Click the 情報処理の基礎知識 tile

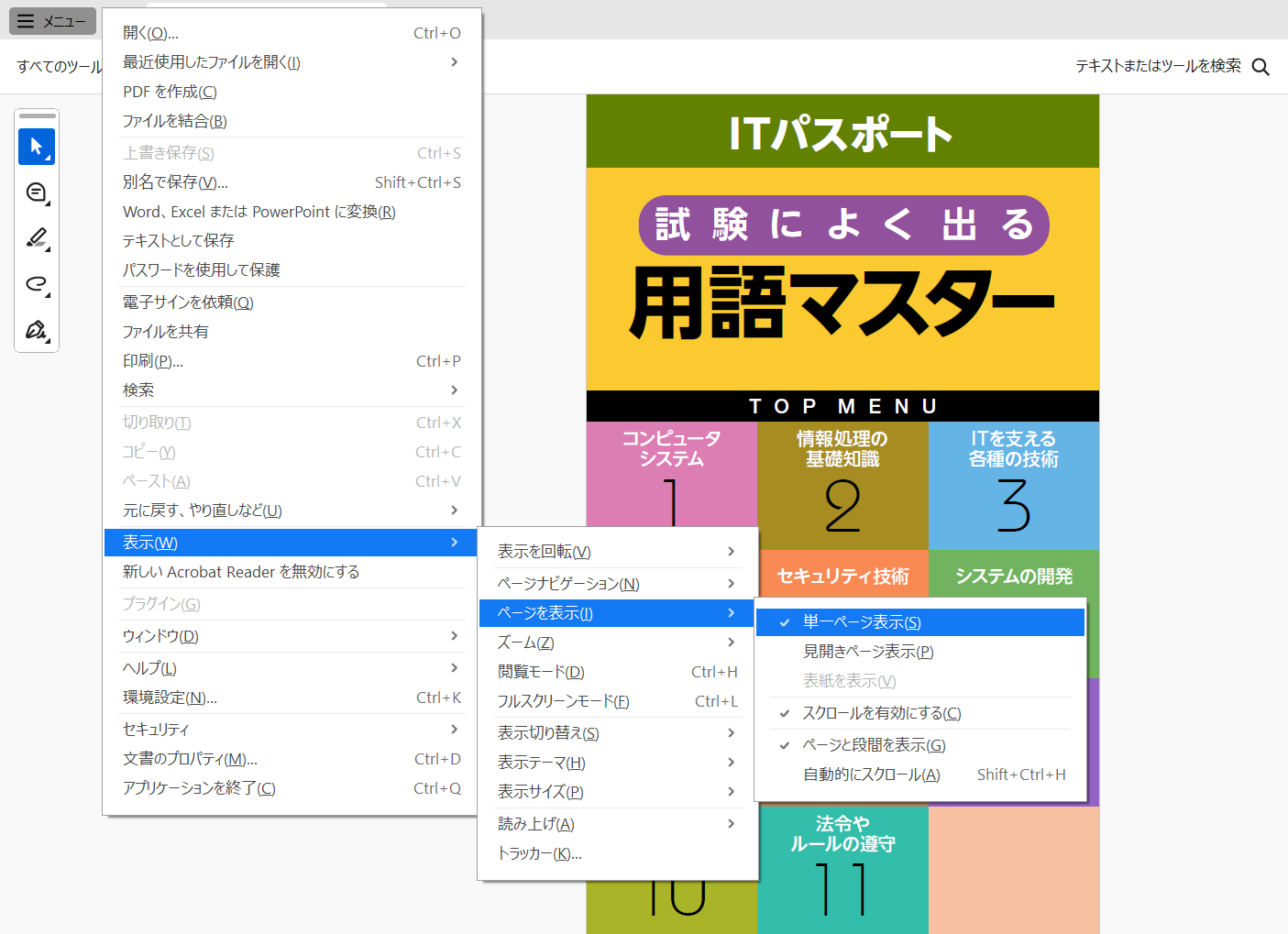(842, 485)
